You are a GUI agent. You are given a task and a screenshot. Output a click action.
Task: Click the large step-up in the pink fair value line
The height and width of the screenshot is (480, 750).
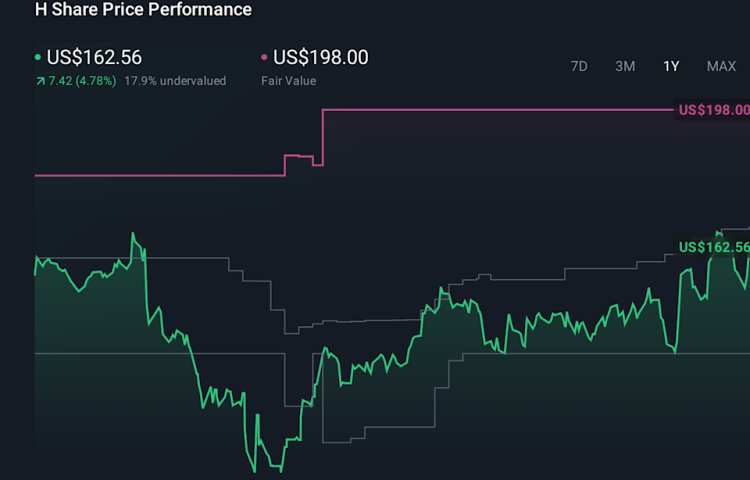coord(323,135)
